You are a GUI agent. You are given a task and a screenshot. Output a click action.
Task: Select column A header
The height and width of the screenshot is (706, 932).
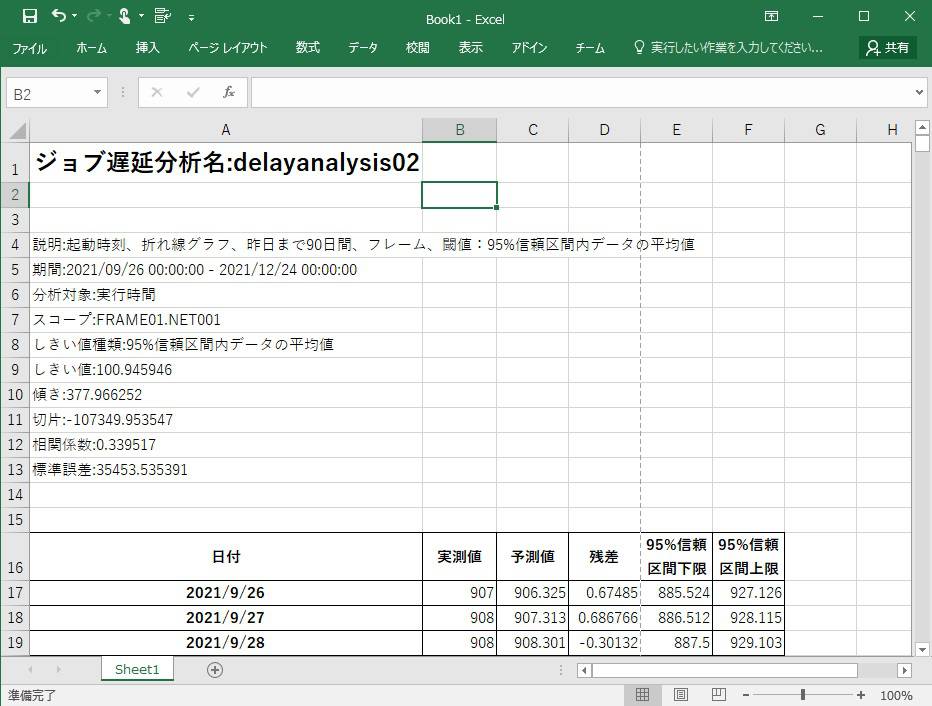(x=226, y=130)
